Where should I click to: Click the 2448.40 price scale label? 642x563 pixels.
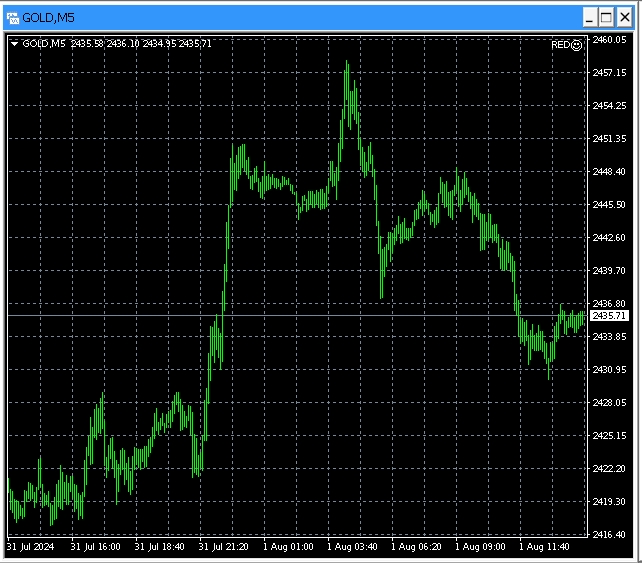click(609, 171)
